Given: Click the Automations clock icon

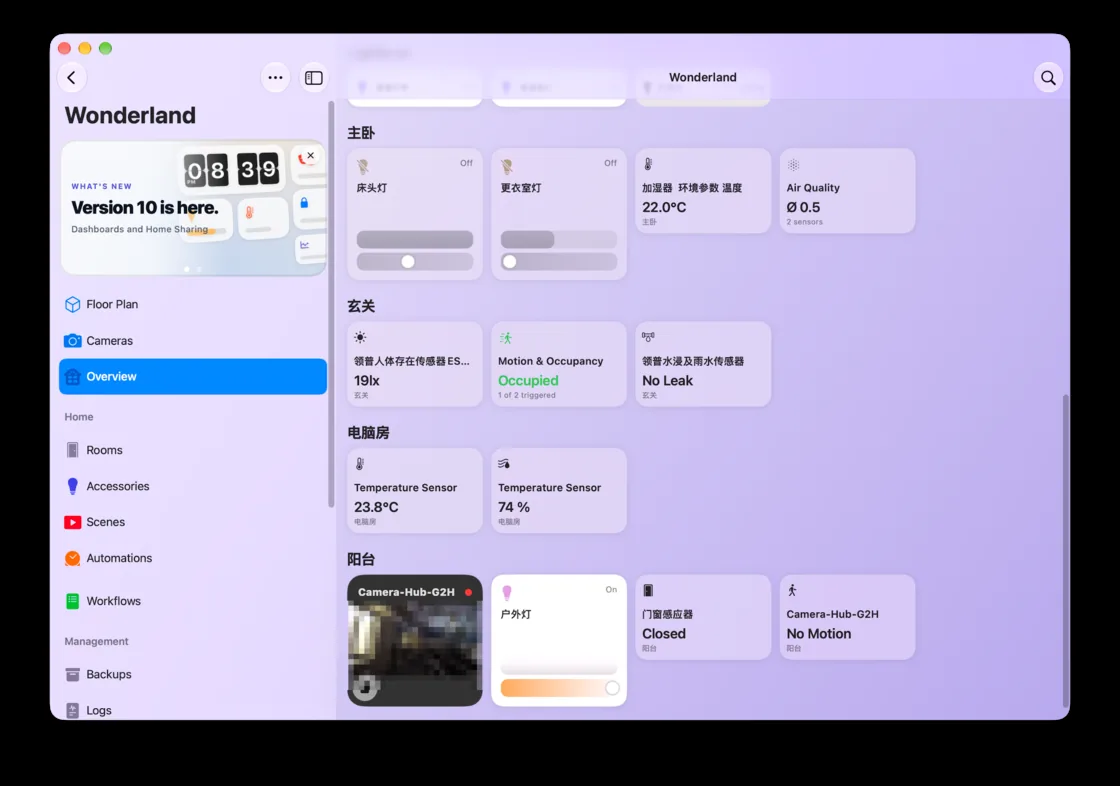Looking at the screenshot, I should pos(72,558).
